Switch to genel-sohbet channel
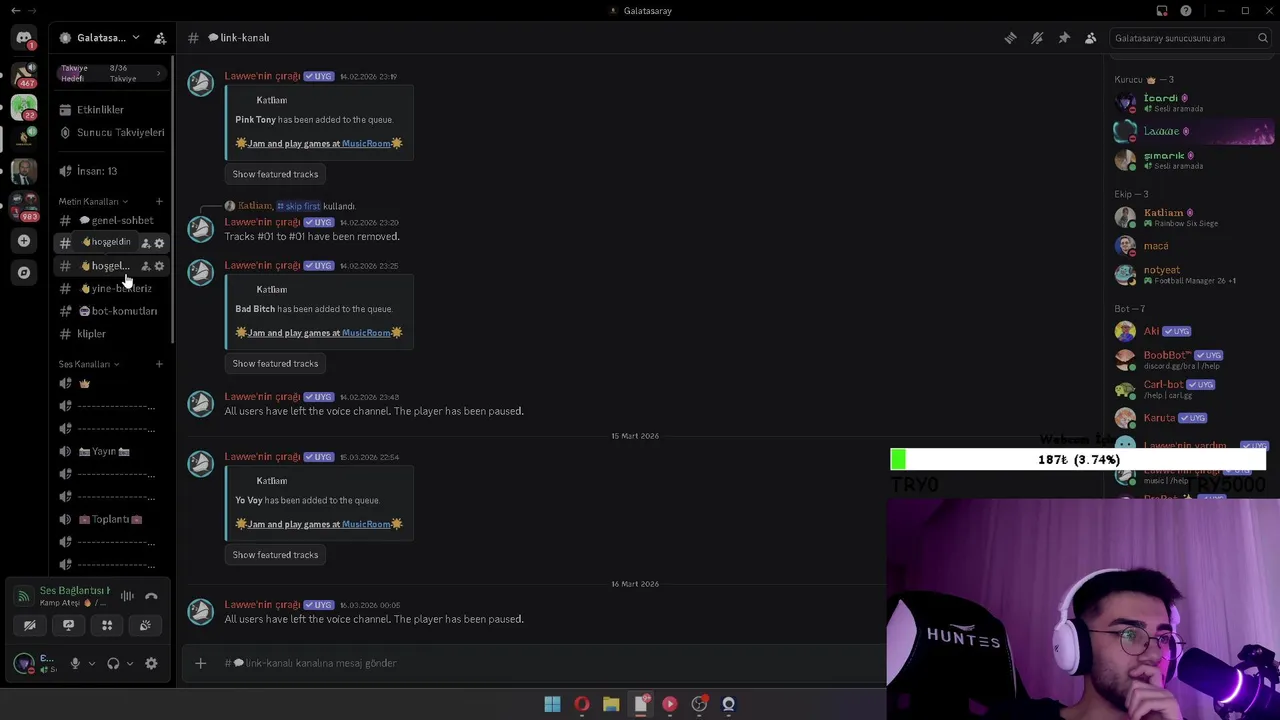 click(x=112, y=220)
